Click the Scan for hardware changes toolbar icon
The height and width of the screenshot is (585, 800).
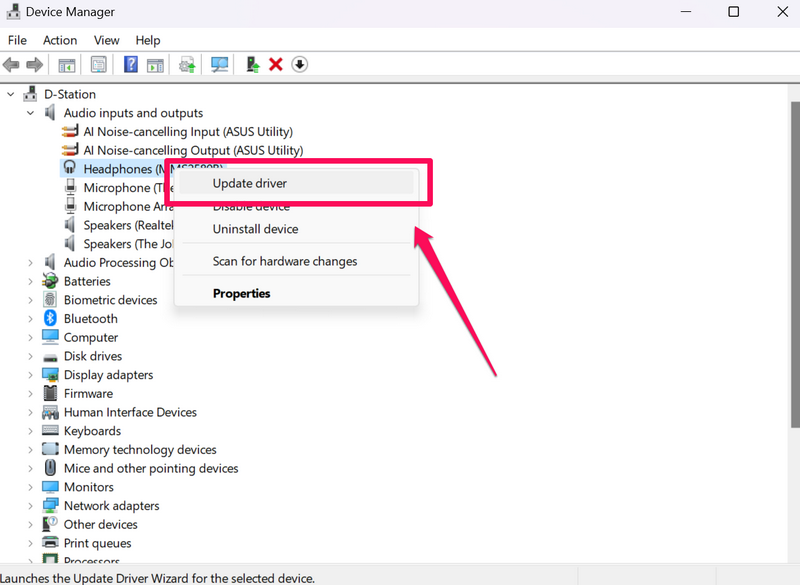click(x=220, y=65)
